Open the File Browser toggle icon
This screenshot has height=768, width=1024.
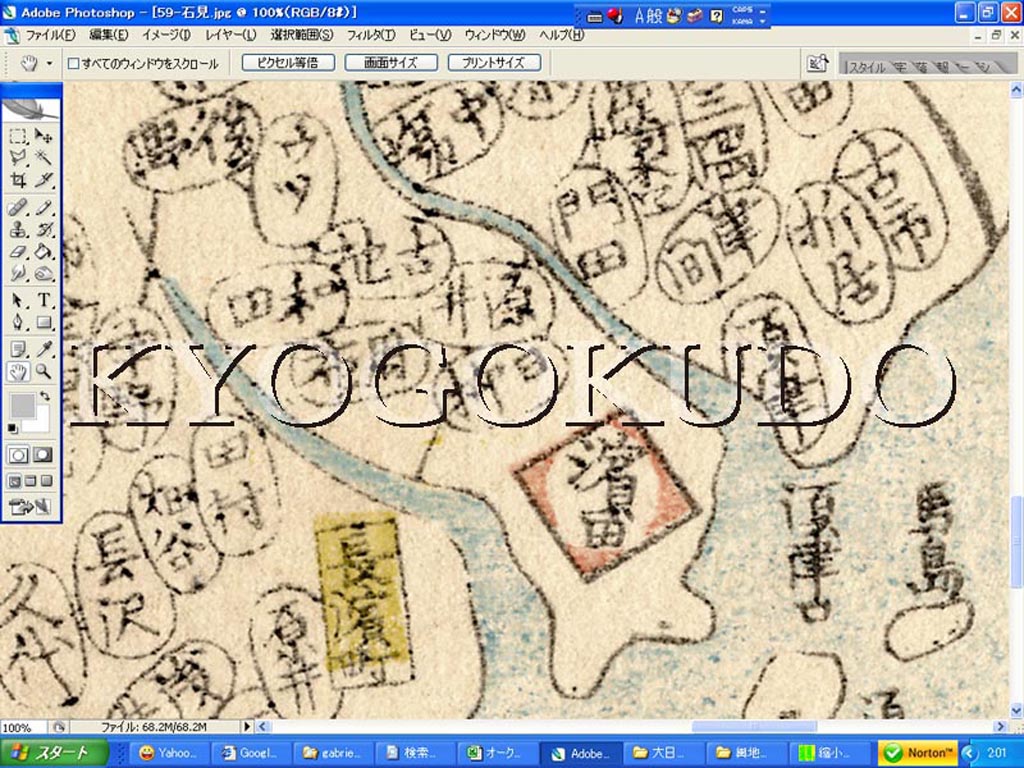pos(817,63)
